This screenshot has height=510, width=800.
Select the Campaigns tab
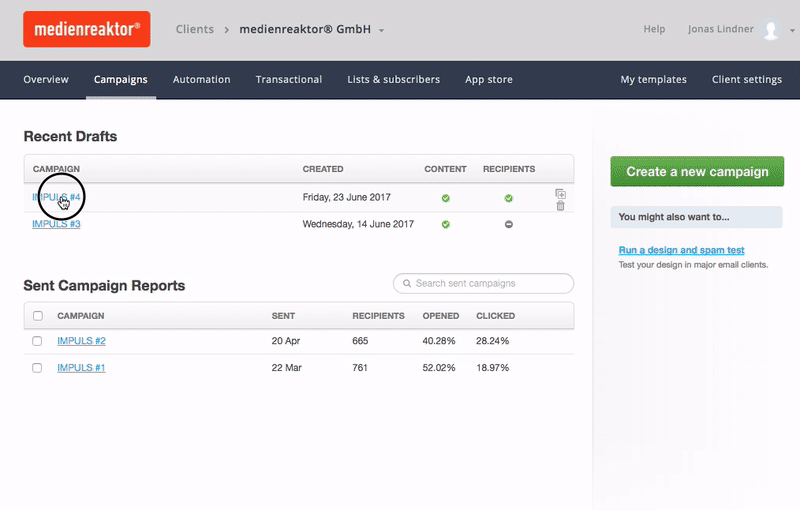120,80
